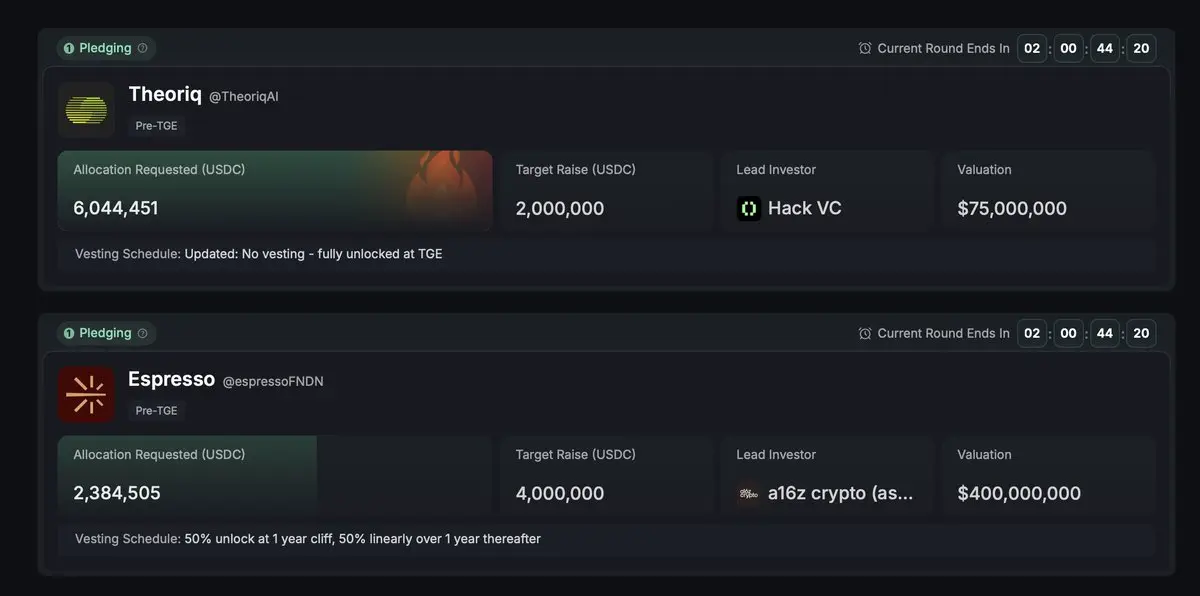
Task: Select the Pre-TGE tag under Espresso
Action: tap(156, 411)
